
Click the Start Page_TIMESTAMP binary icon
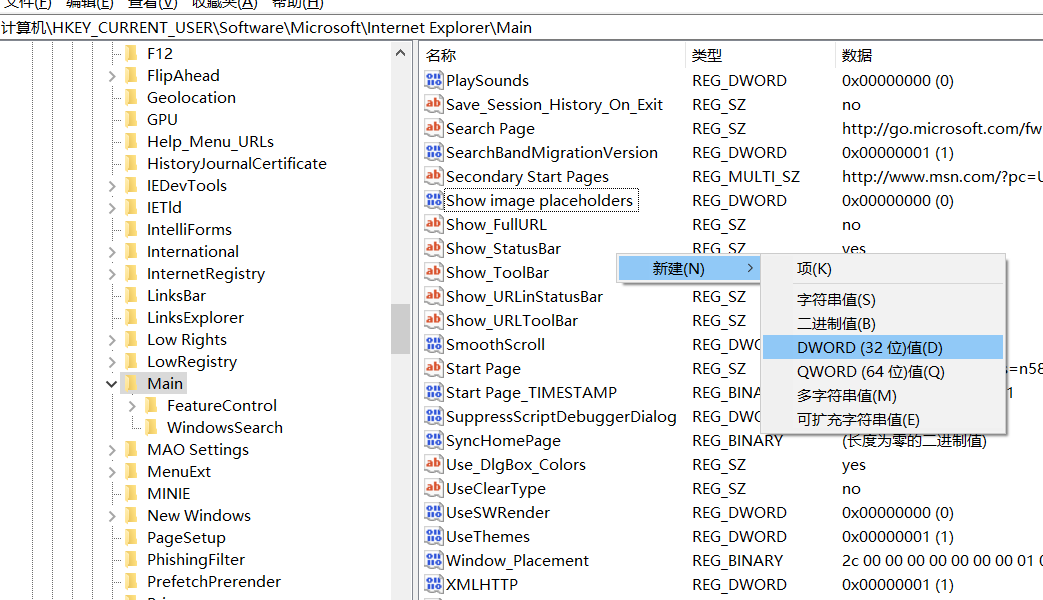click(434, 392)
